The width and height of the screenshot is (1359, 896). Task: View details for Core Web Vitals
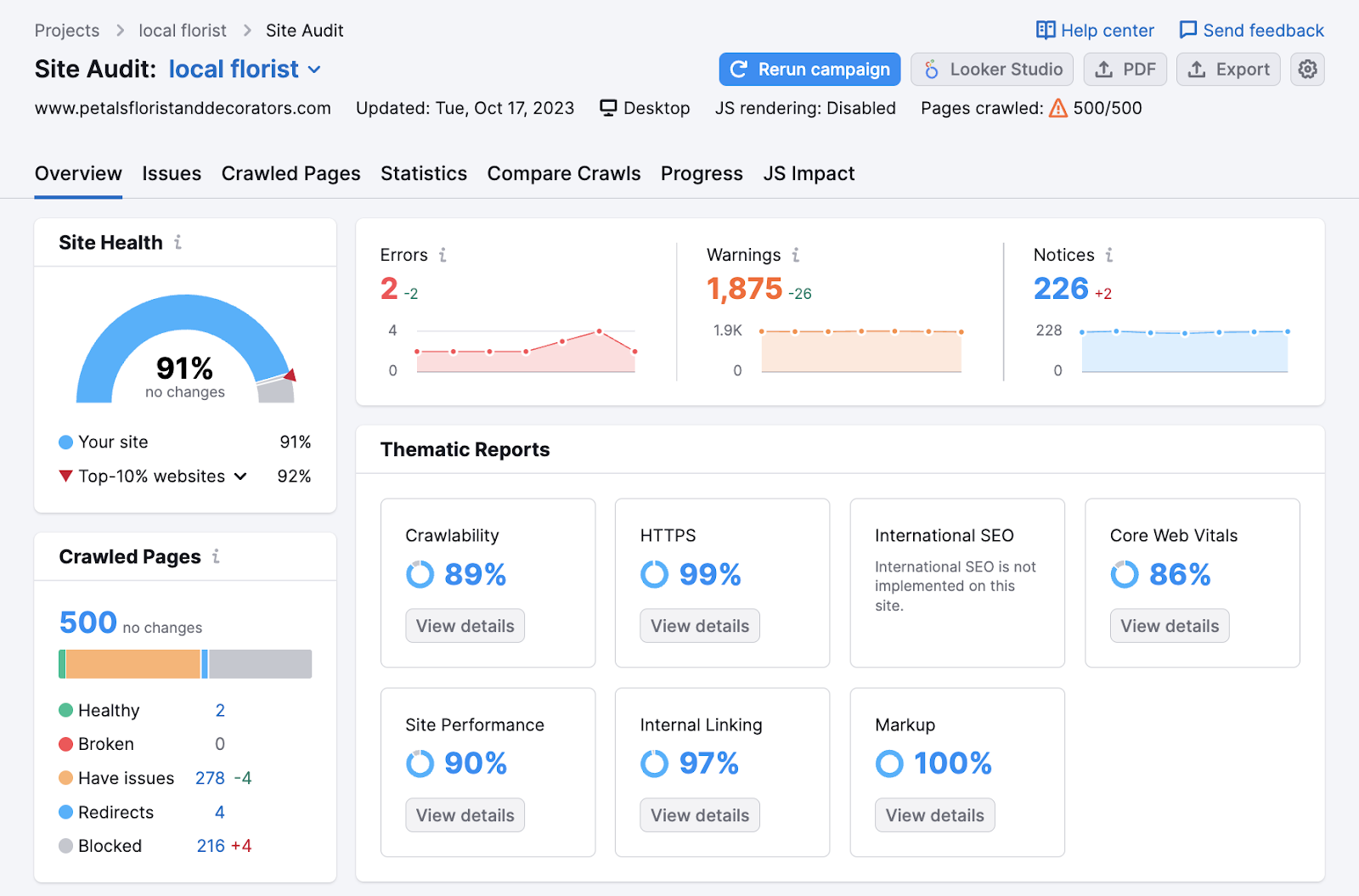tap(1170, 626)
